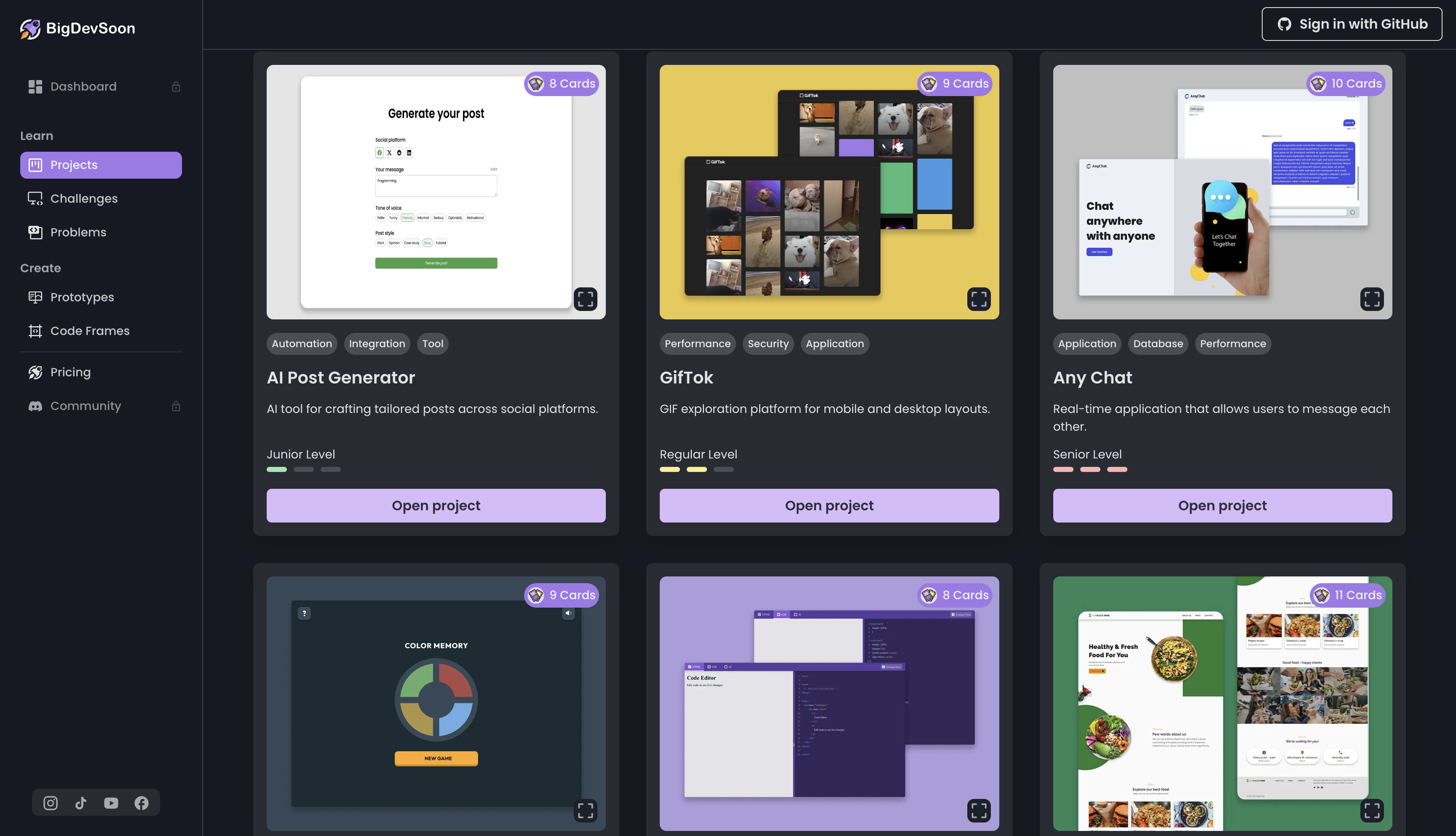The width and height of the screenshot is (1456, 836).
Task: Open the Problems section
Action: [x=78, y=233]
